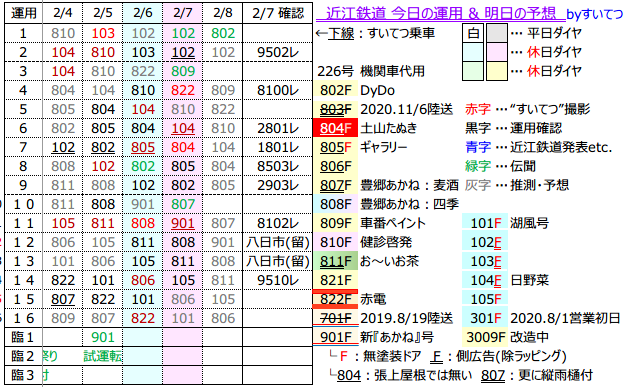Select the 臨3 row label

tap(22, 375)
